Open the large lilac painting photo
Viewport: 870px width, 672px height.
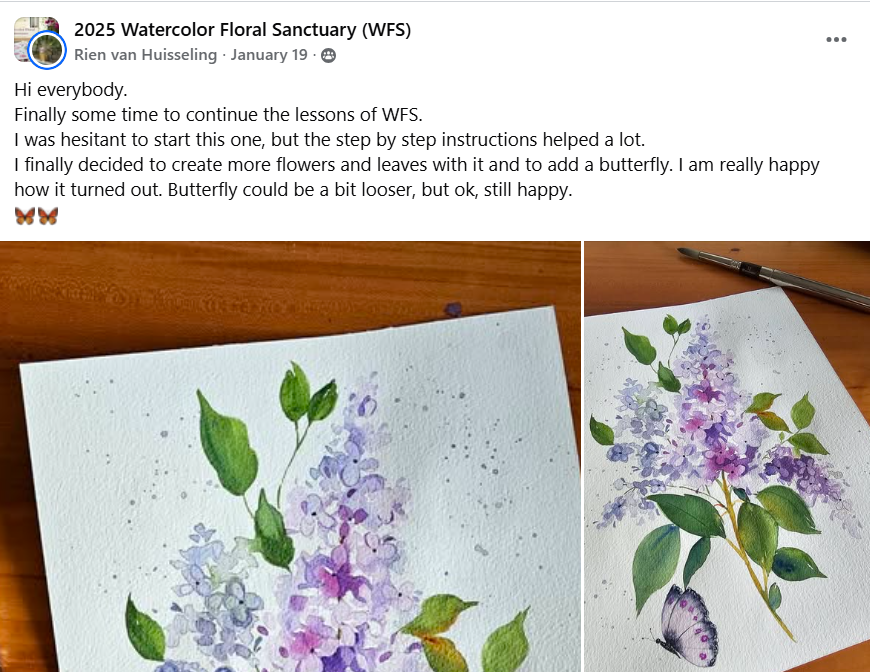coord(290,456)
